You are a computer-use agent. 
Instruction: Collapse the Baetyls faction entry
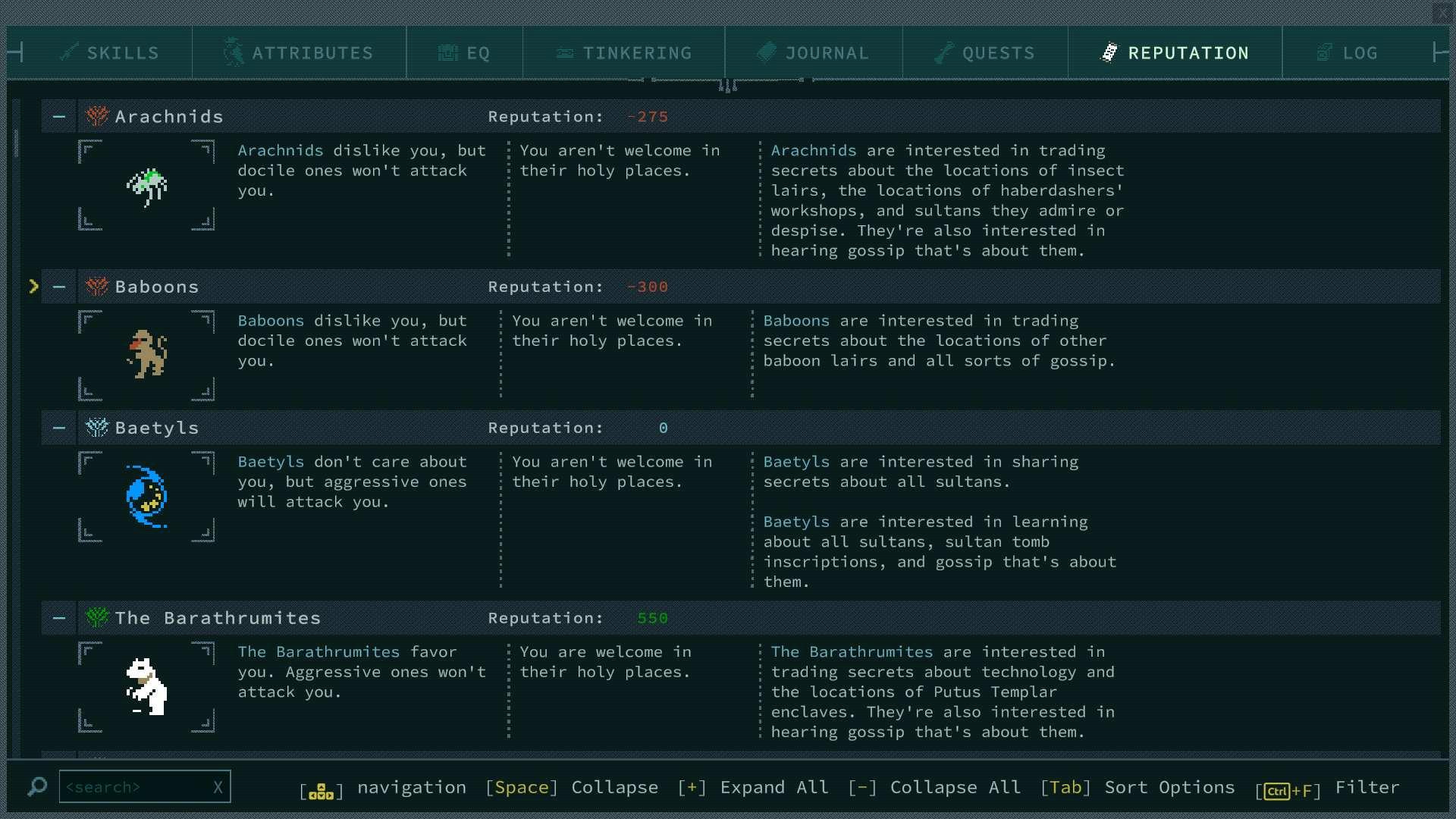point(59,428)
